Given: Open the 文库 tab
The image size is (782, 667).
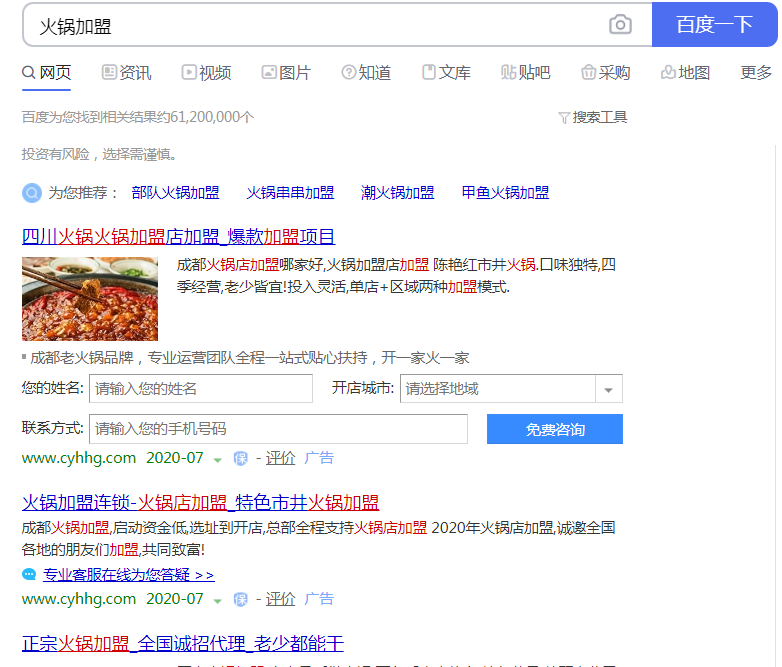Looking at the screenshot, I should 446,73.
